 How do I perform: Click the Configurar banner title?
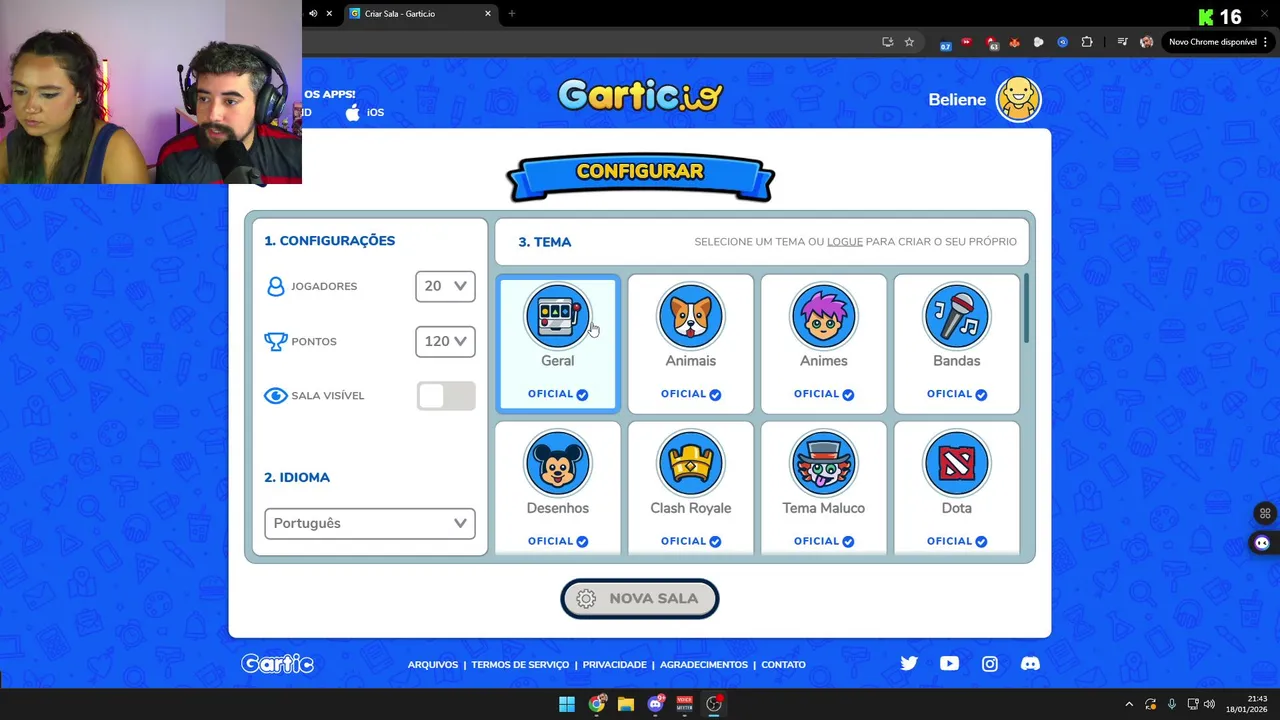639,171
